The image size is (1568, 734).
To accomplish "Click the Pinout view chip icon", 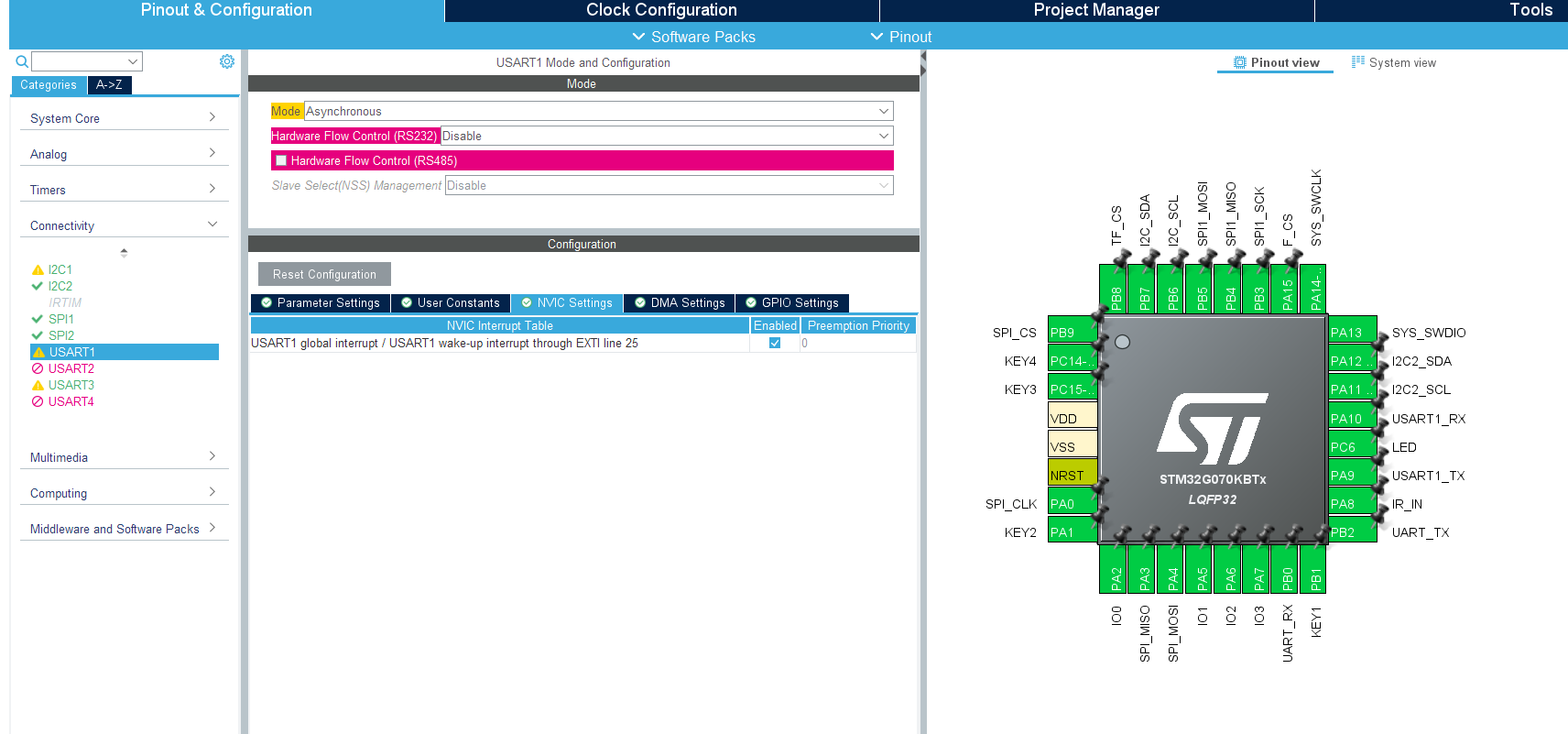I will (x=1240, y=62).
